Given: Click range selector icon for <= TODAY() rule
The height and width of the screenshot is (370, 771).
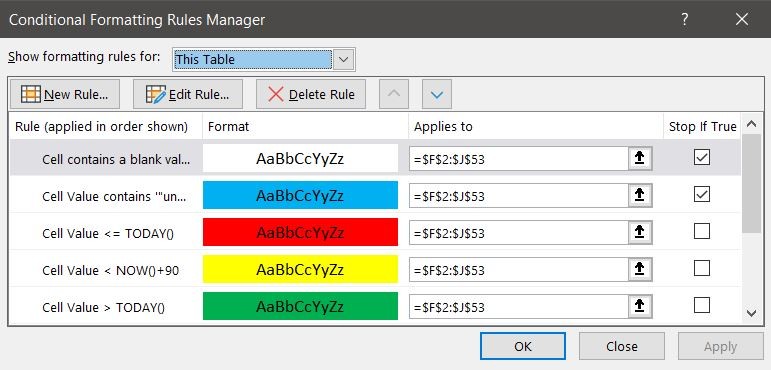Looking at the screenshot, I should [x=640, y=232].
